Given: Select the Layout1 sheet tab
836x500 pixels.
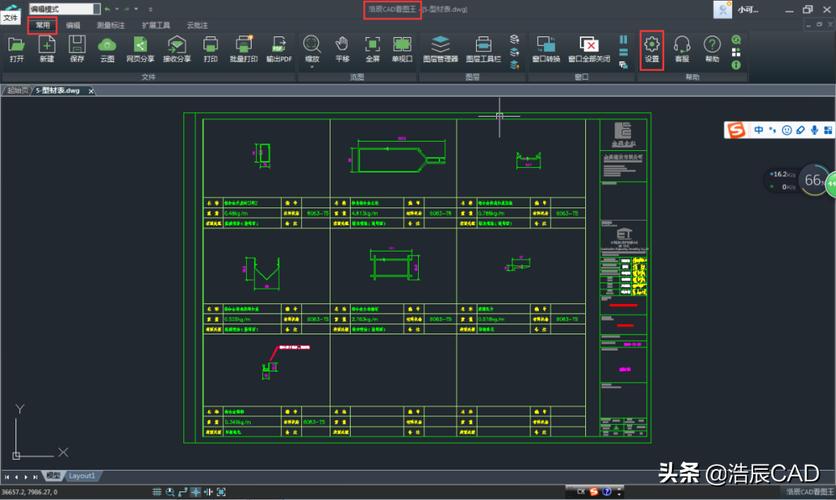Looking at the screenshot, I should coord(82,475).
